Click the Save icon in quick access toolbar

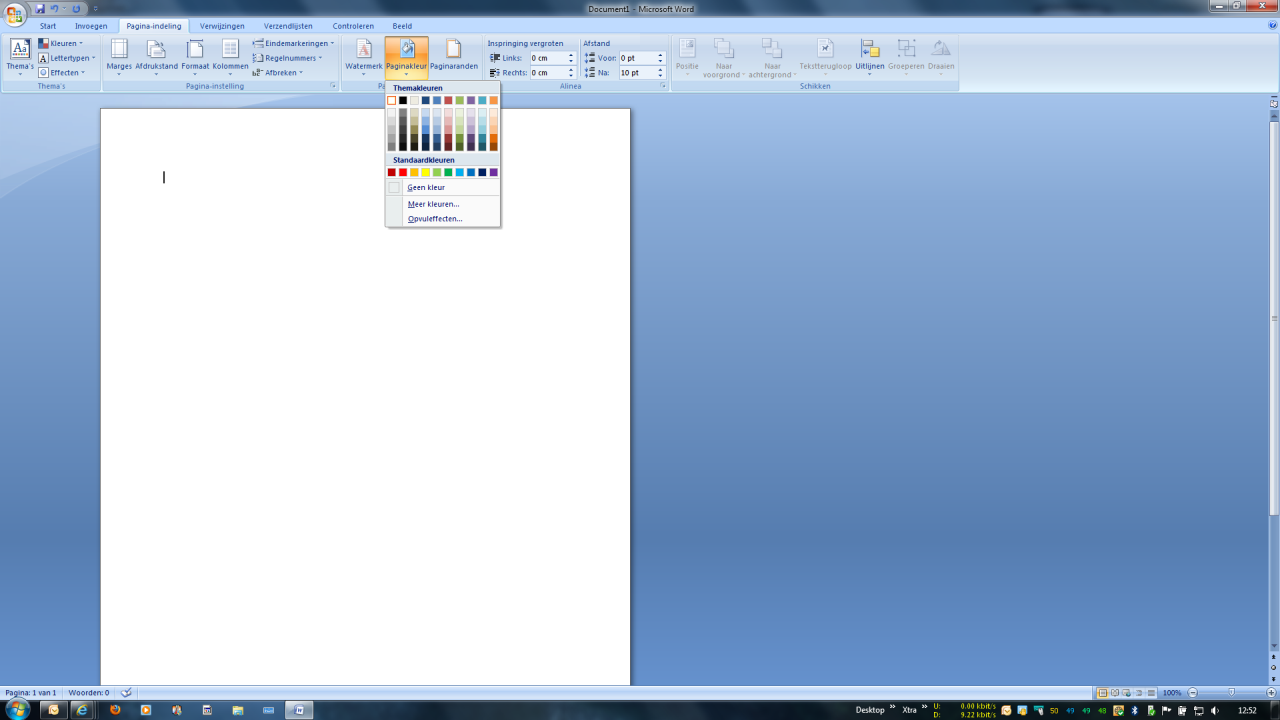tap(40, 9)
